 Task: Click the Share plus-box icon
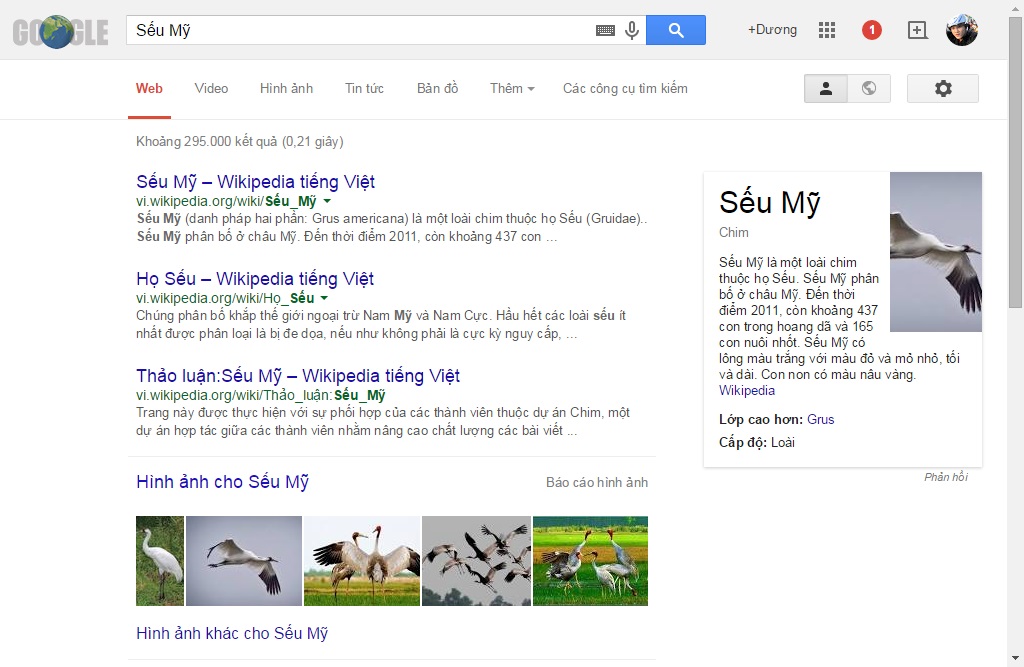point(917,30)
